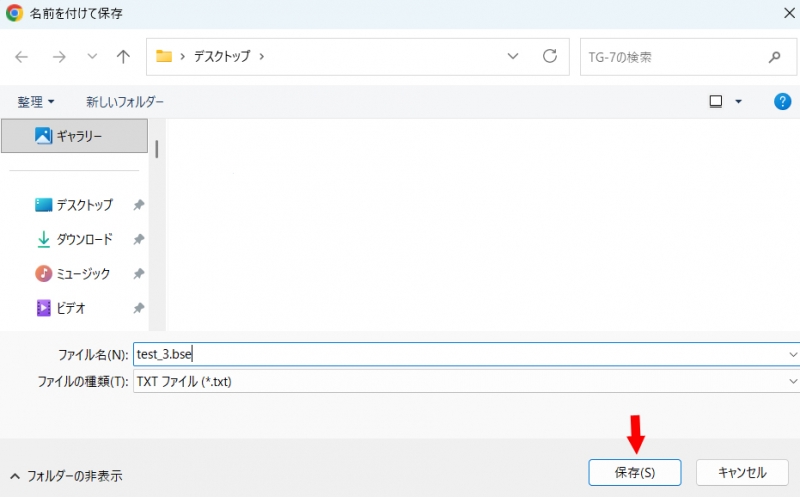Open the 整理 menu

coord(36,102)
